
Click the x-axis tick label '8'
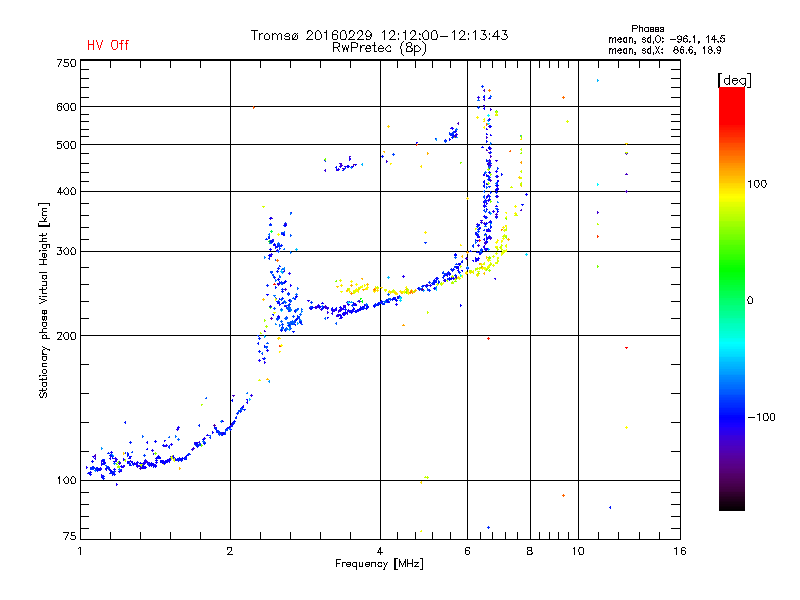coord(530,551)
